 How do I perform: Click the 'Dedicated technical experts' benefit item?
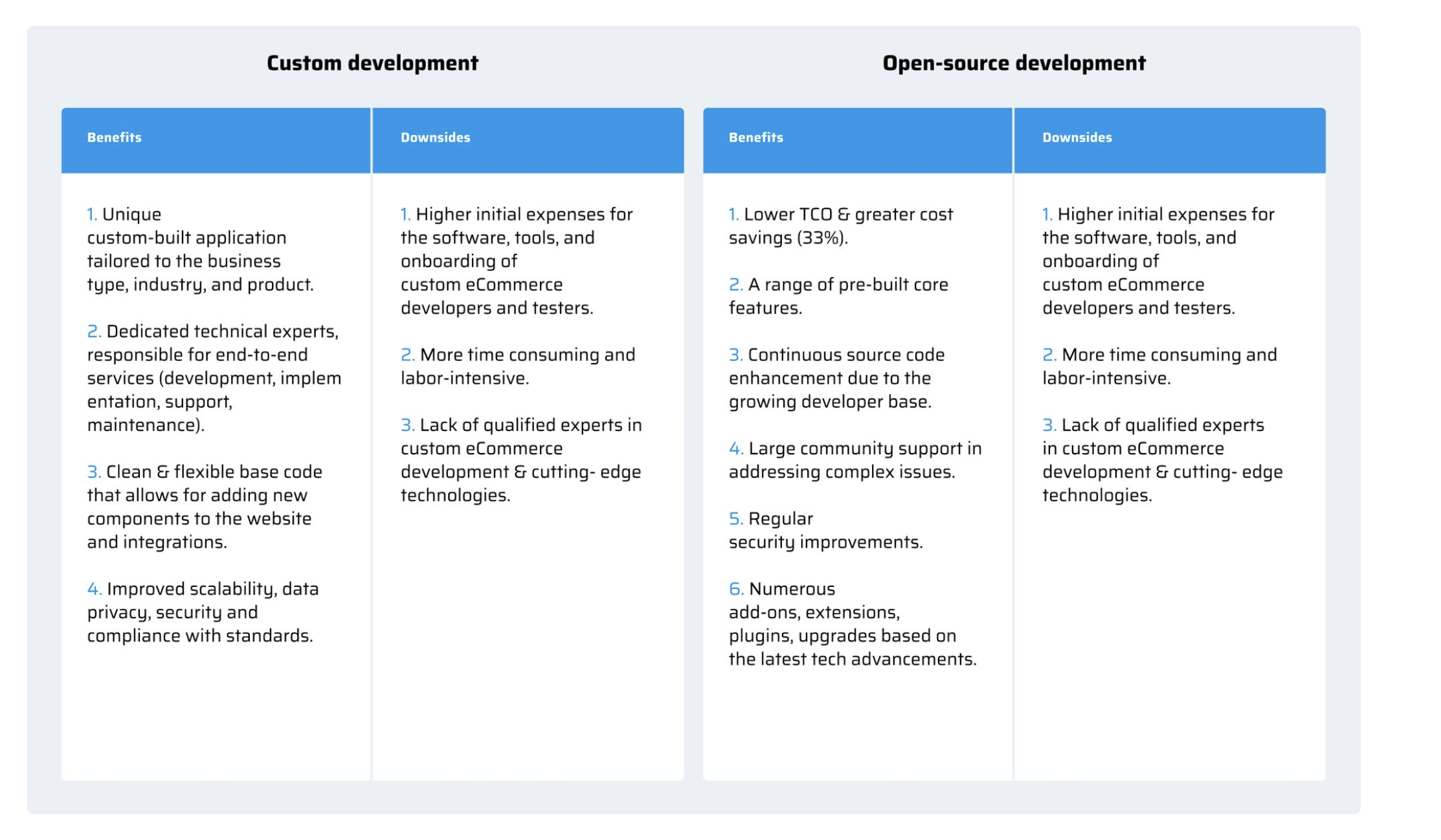coord(214,379)
